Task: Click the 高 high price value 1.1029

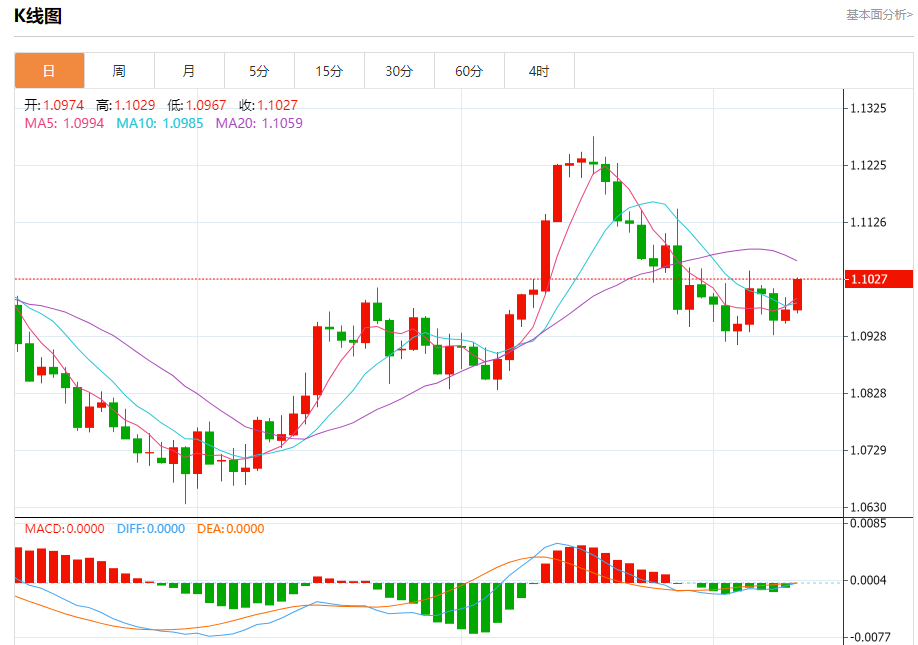Action: tap(135, 105)
